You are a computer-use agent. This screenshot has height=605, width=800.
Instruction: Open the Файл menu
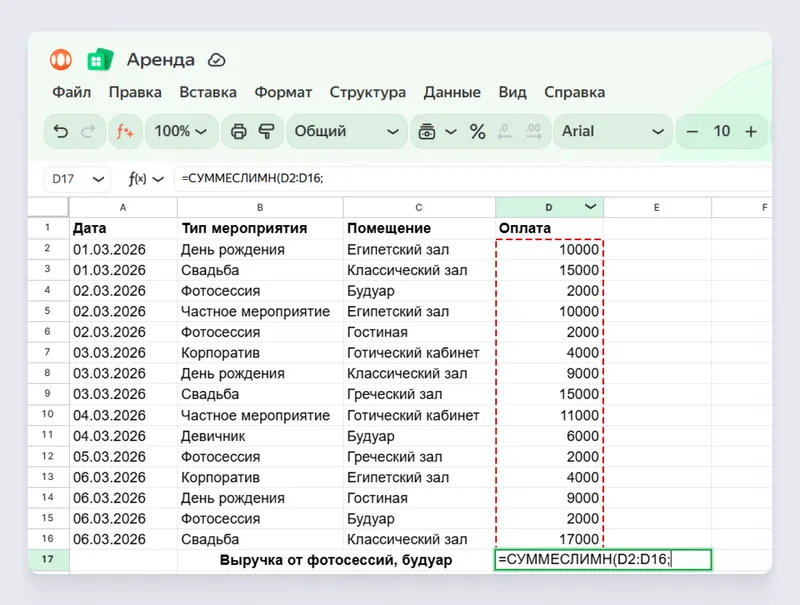(71, 92)
